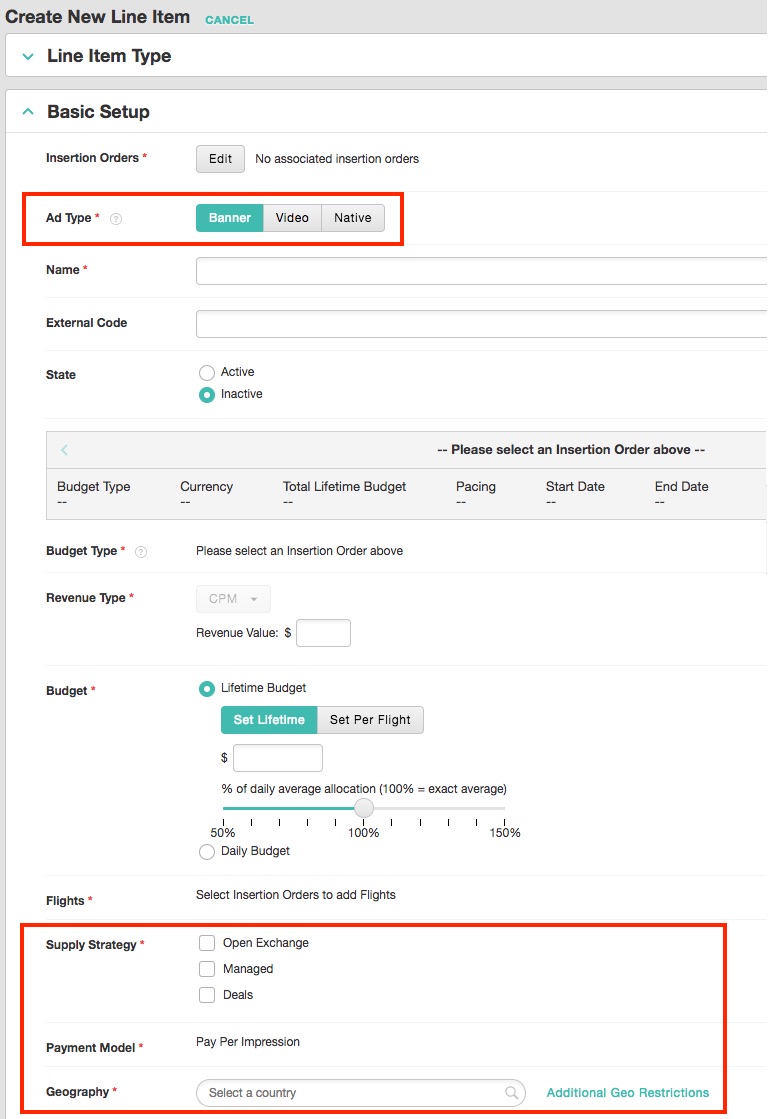The height and width of the screenshot is (1119, 769).
Task: Select the Daily Budget option
Action: [206, 851]
